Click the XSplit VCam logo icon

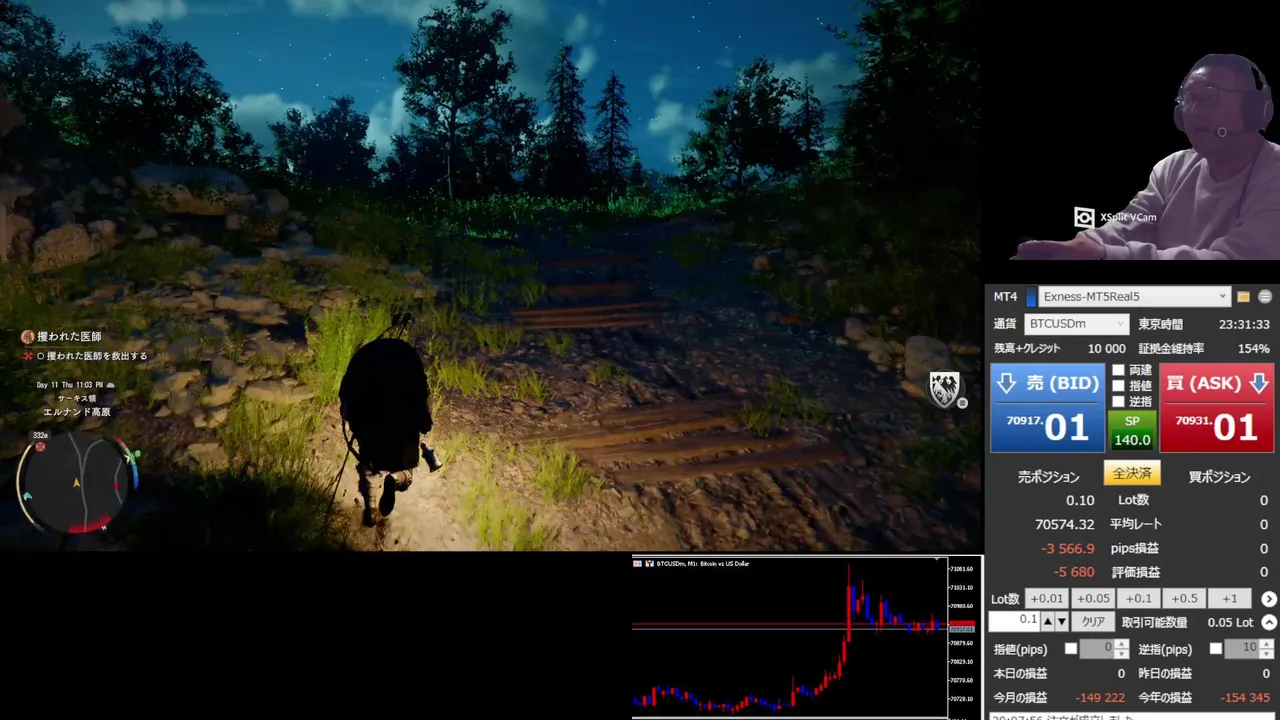(x=1084, y=217)
